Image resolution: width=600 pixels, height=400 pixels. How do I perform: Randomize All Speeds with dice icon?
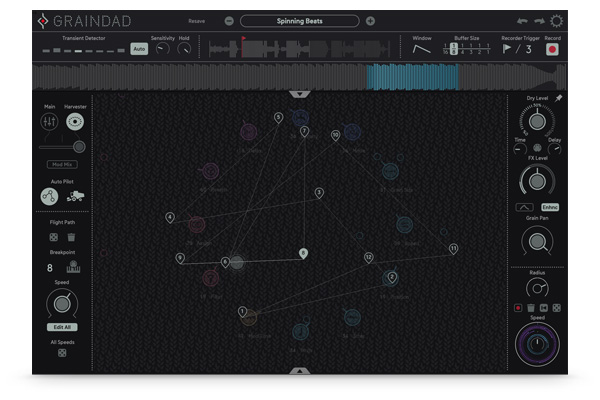pos(62,353)
